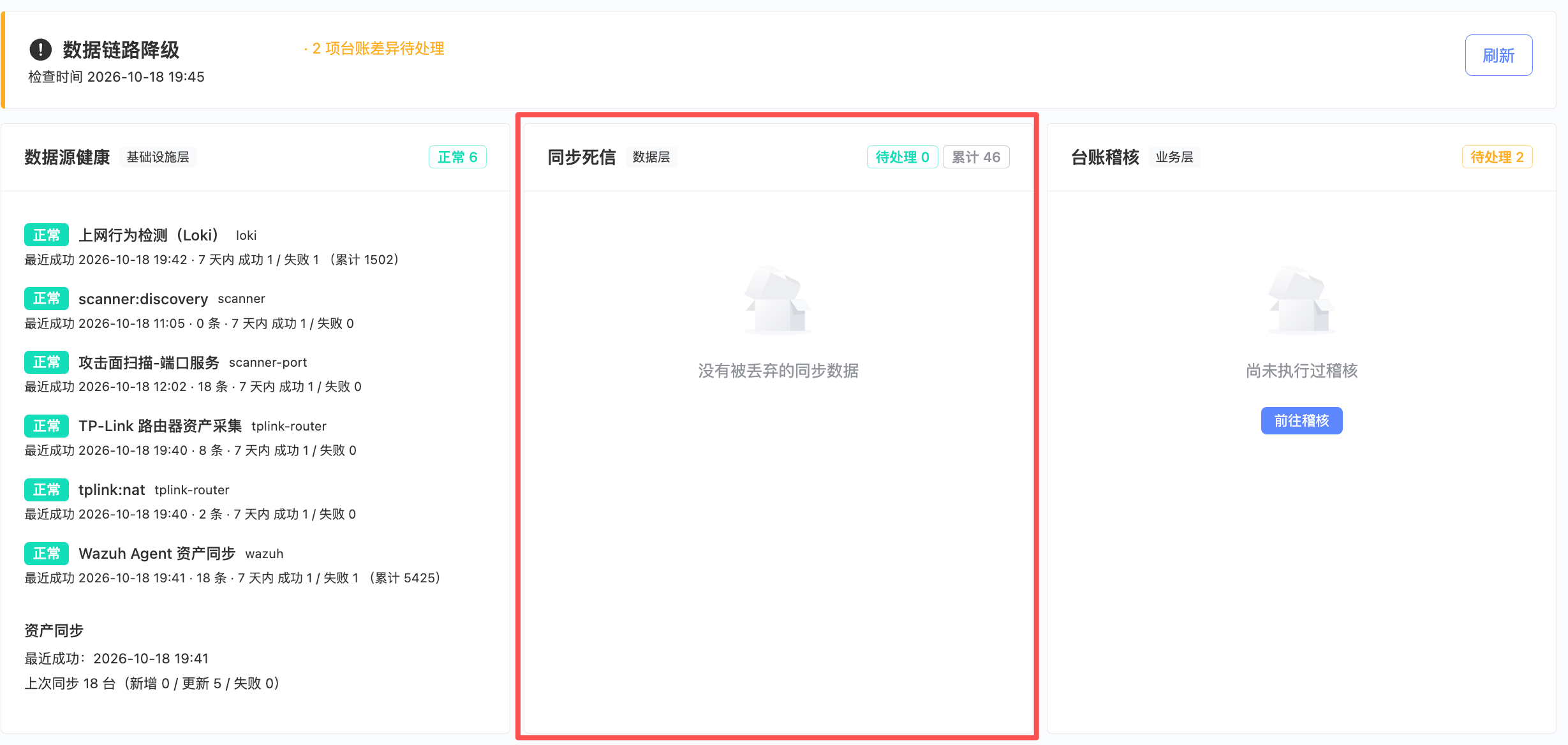The height and width of the screenshot is (745, 1568).
Task: Click the 最近成功 2026-10-18 11:05 stats line
Action: (x=189, y=323)
